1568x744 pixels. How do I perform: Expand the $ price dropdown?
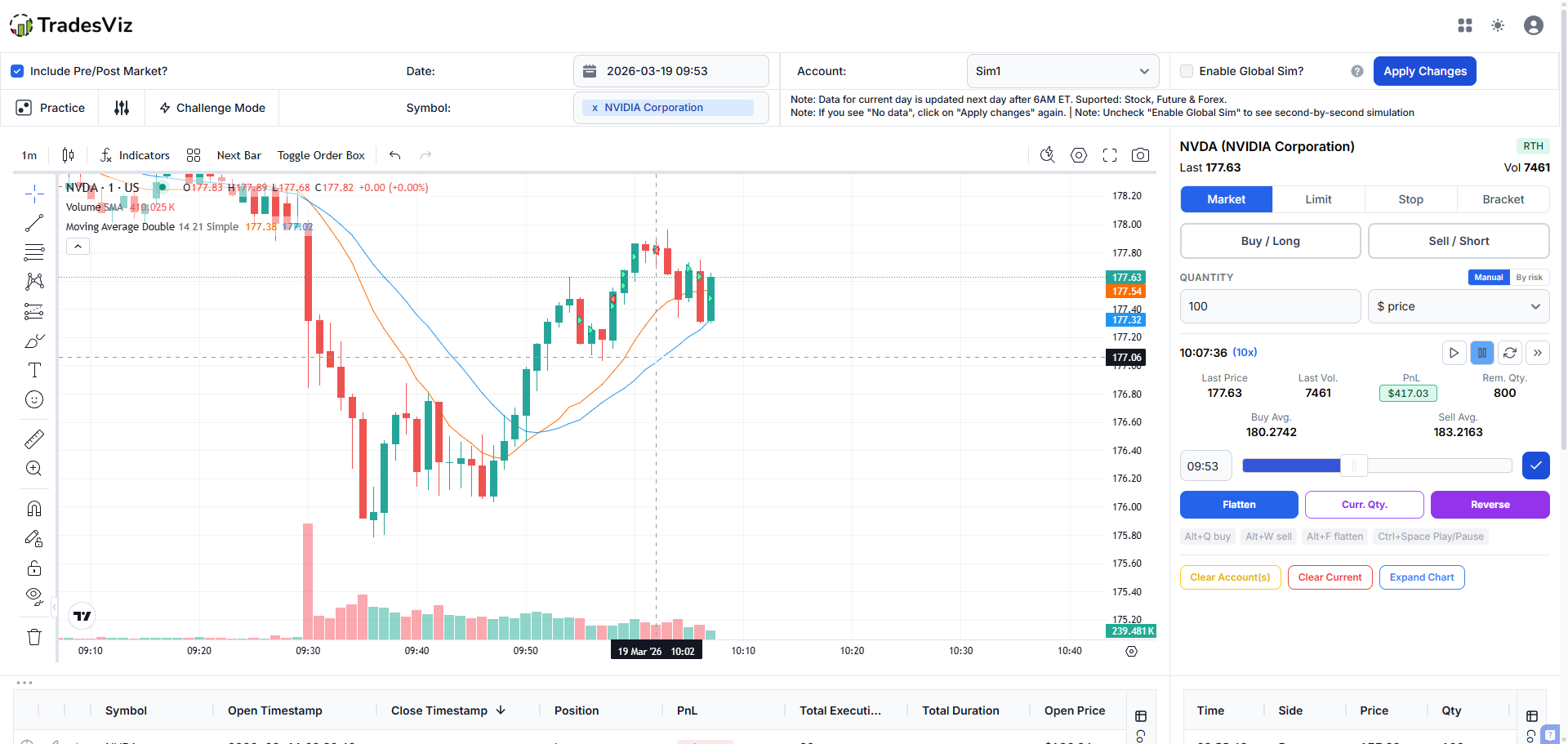[x=1458, y=306]
